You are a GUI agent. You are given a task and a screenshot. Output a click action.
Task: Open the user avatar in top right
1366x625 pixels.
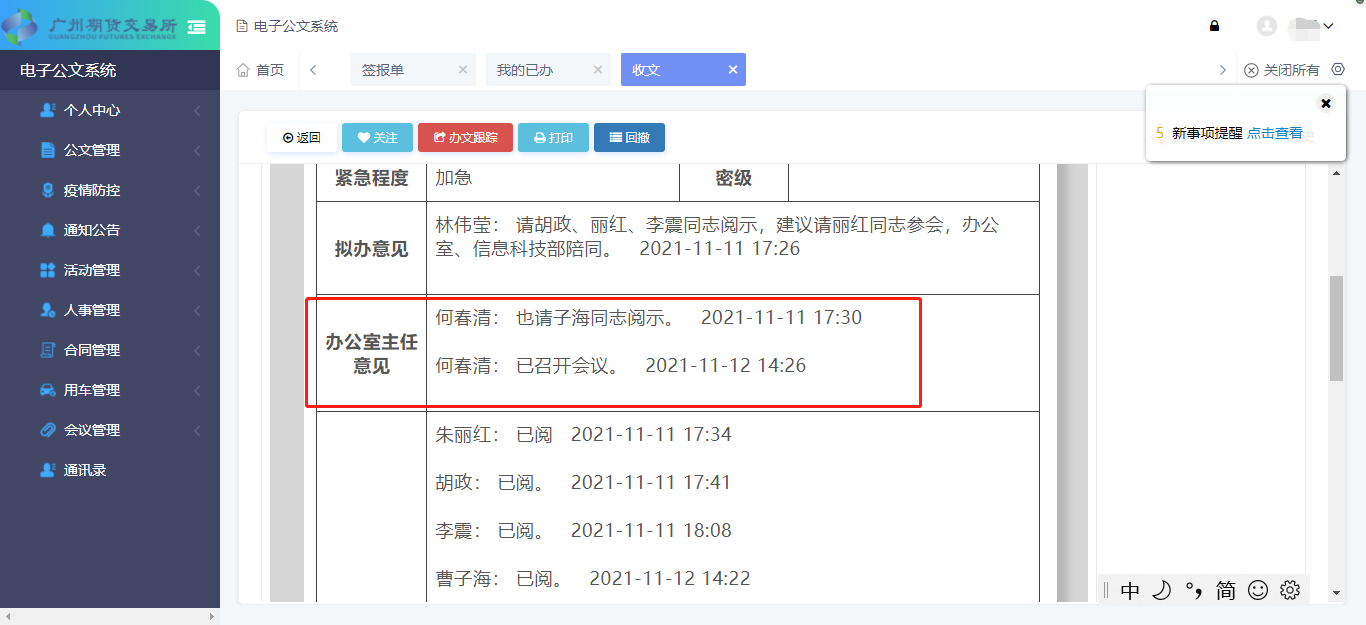tap(1266, 25)
